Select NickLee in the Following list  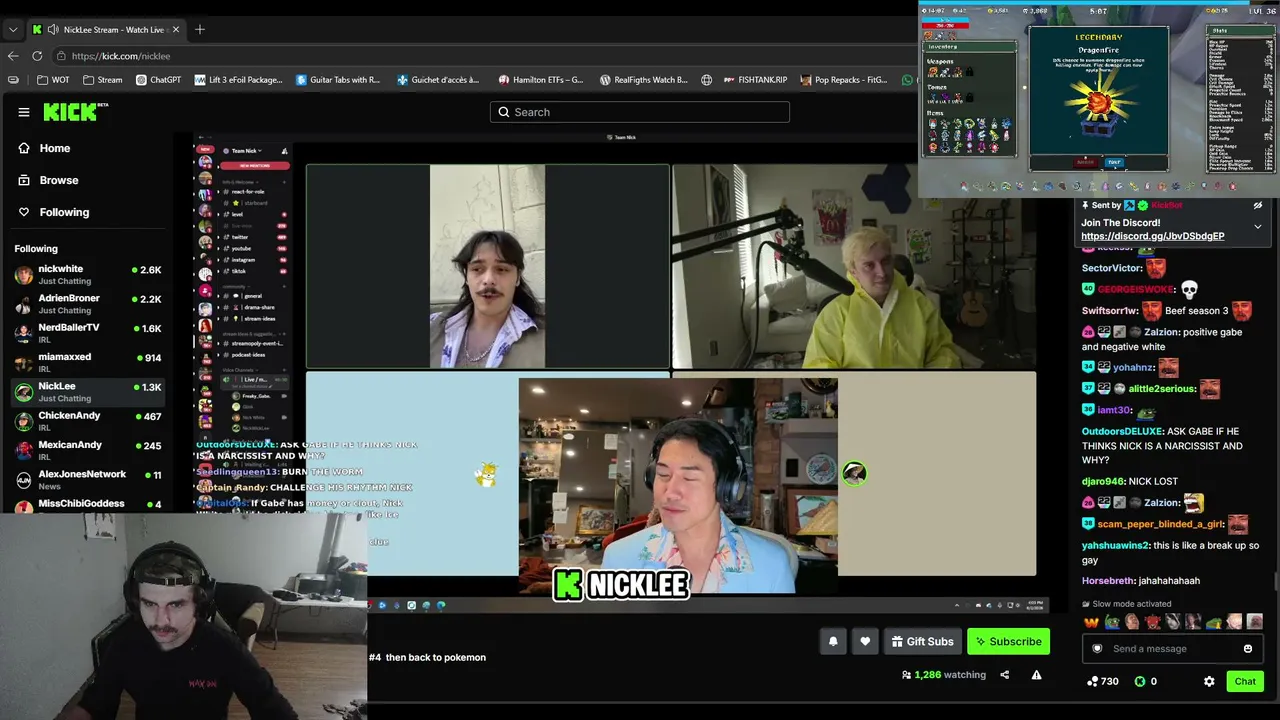point(88,392)
